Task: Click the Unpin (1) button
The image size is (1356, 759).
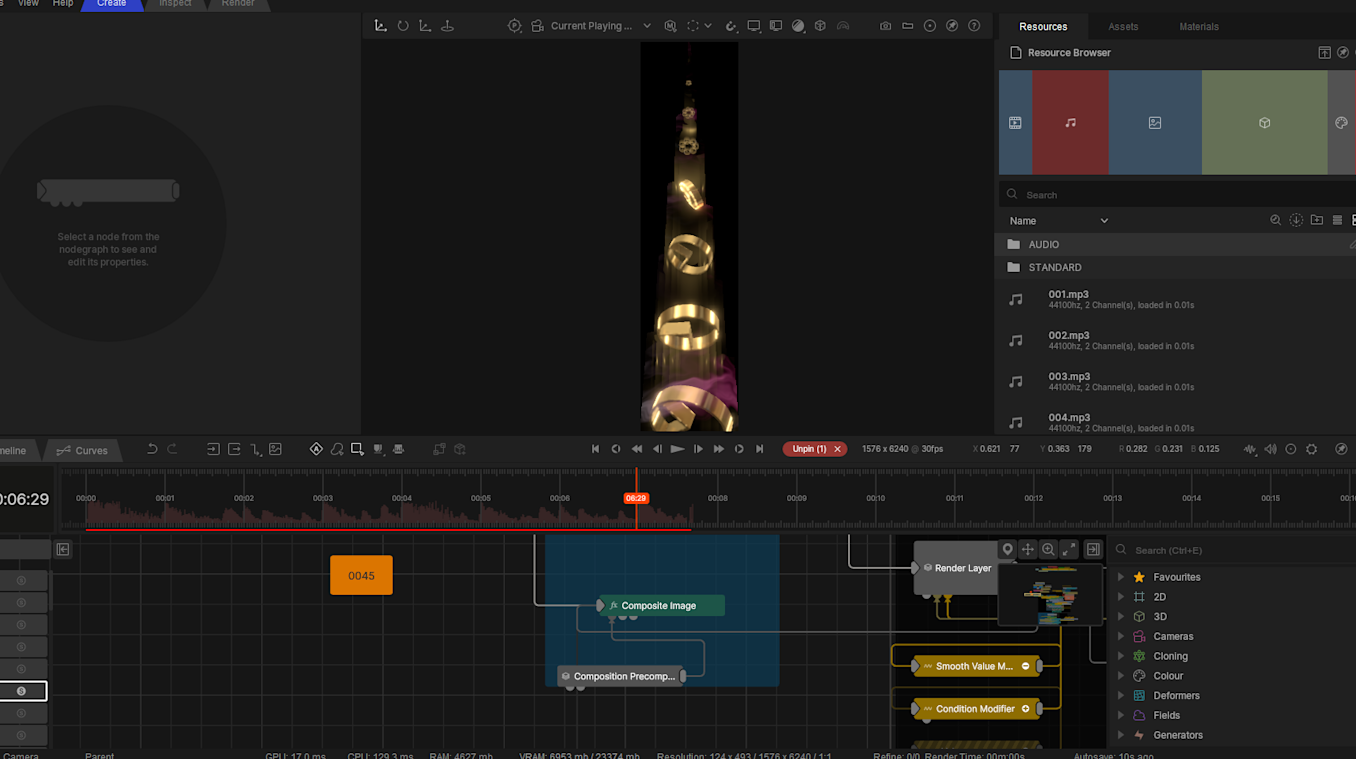Action: click(809, 450)
